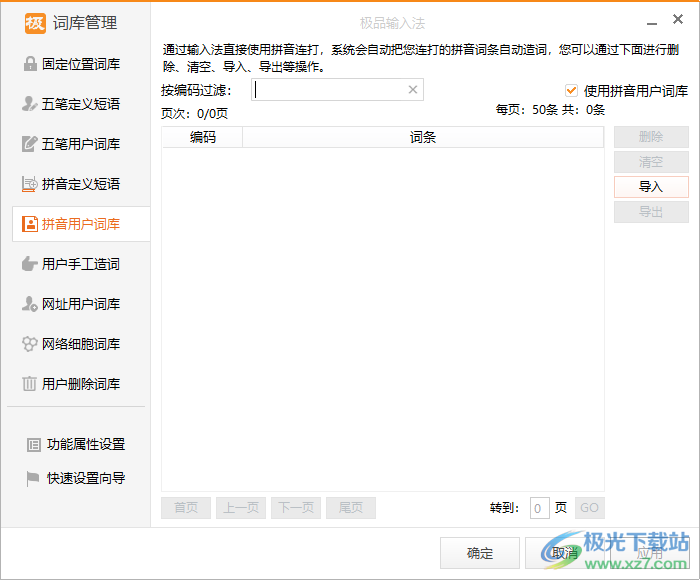
Task: Click the trash icon beside 用户删除词库
Action: tap(29, 384)
